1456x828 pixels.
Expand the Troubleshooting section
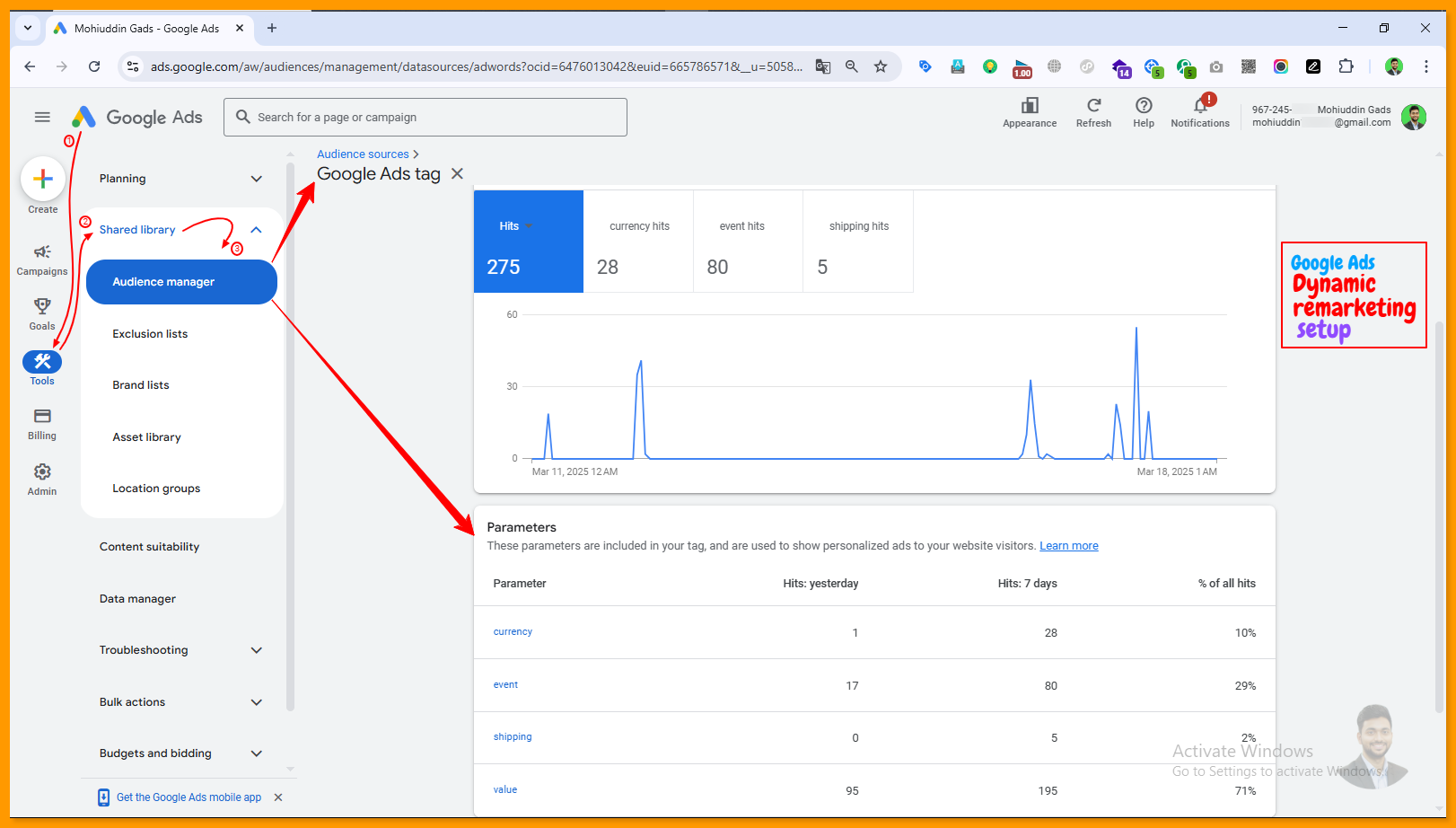click(256, 650)
